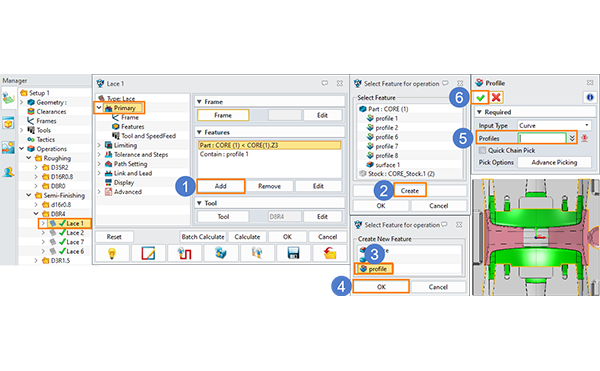Click the Create button in Select Feature
The width and height of the screenshot is (600, 371).
(409, 190)
